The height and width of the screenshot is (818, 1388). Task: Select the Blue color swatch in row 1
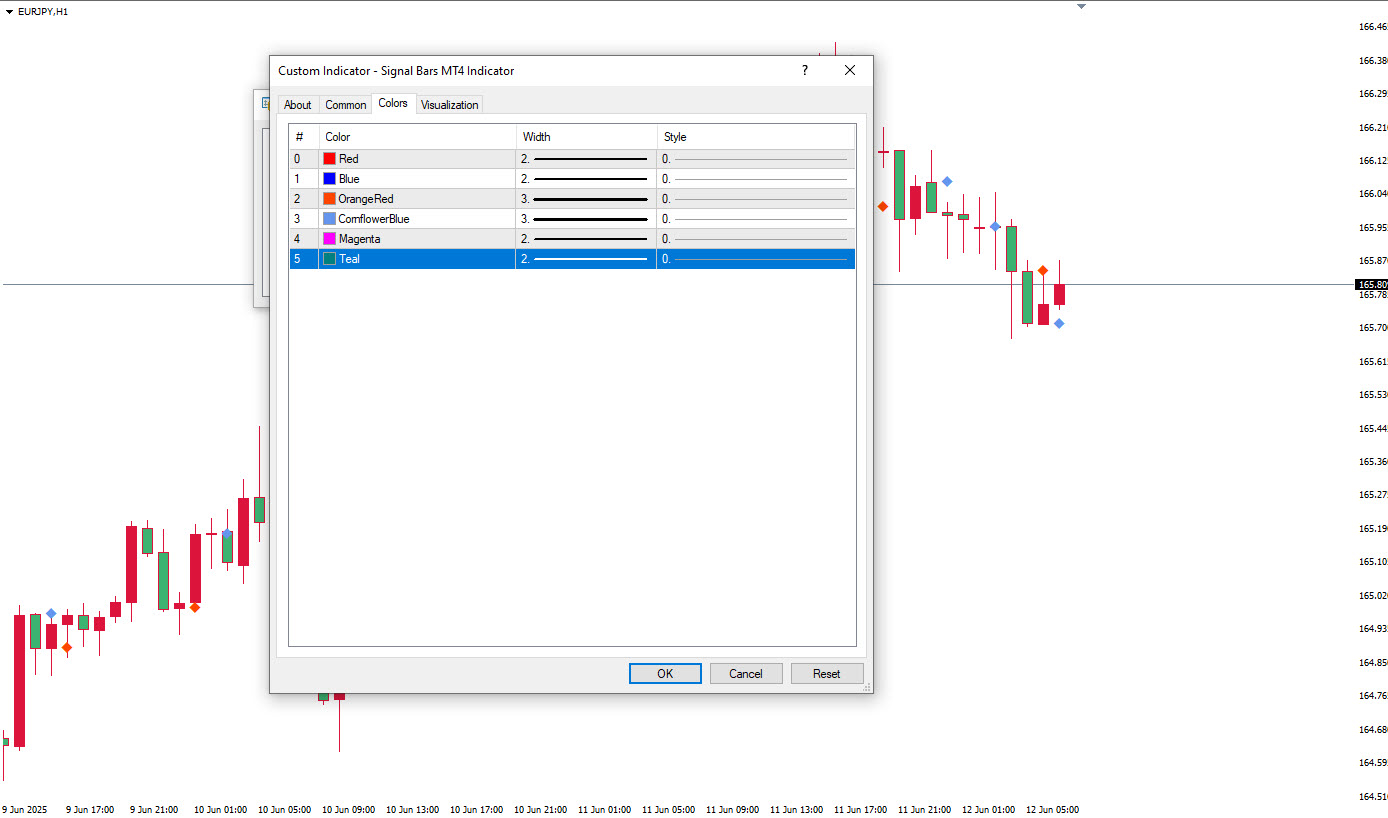(329, 179)
